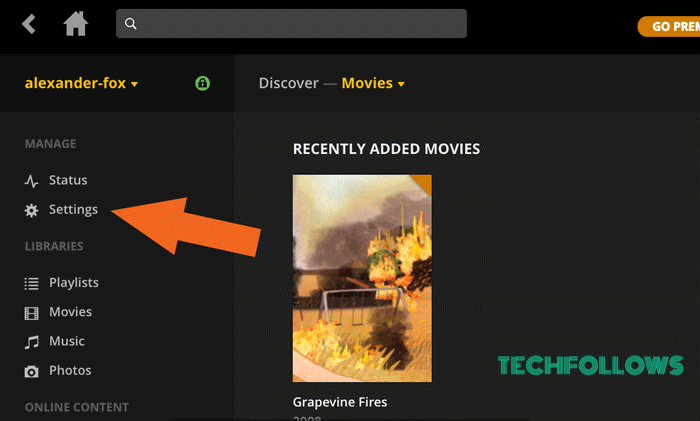
Task: Click the Playlists list icon
Action: tap(31, 283)
